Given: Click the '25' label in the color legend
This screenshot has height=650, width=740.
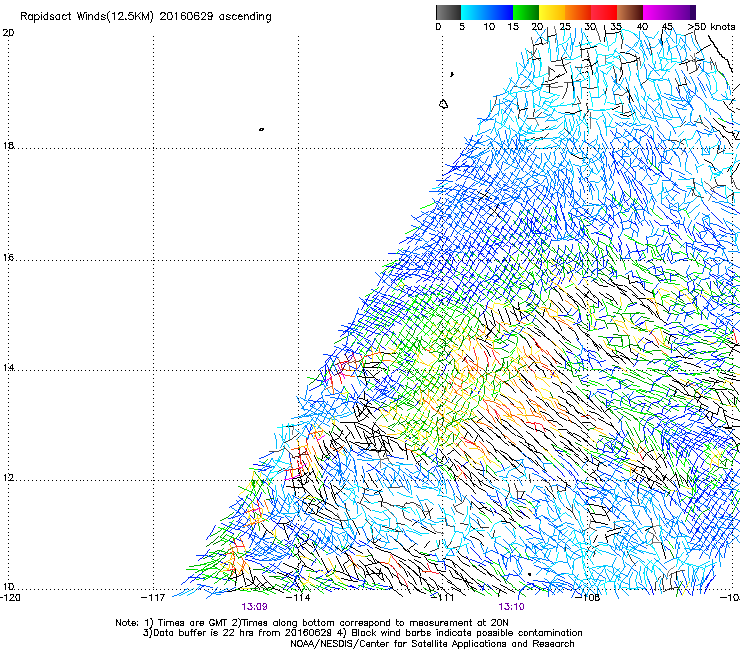Looking at the screenshot, I should (565, 27).
